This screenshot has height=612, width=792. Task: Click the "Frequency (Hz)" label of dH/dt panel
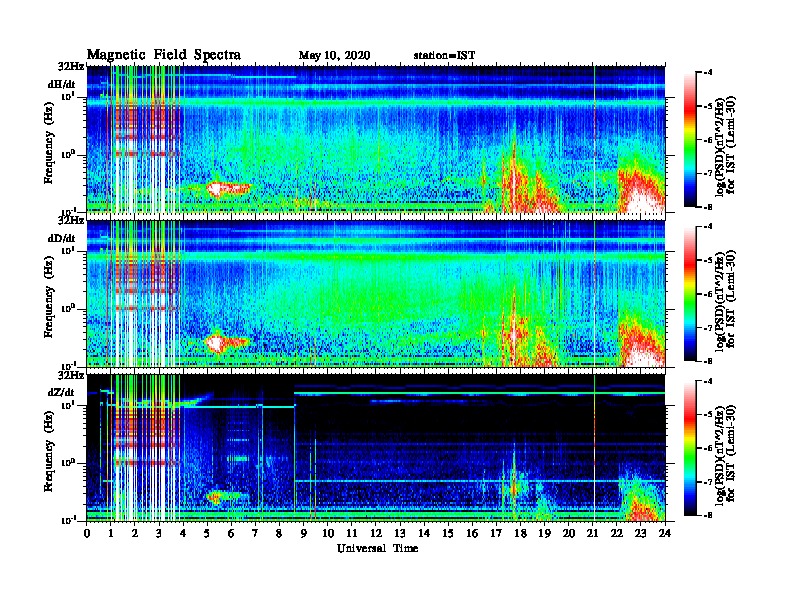(x=49, y=143)
